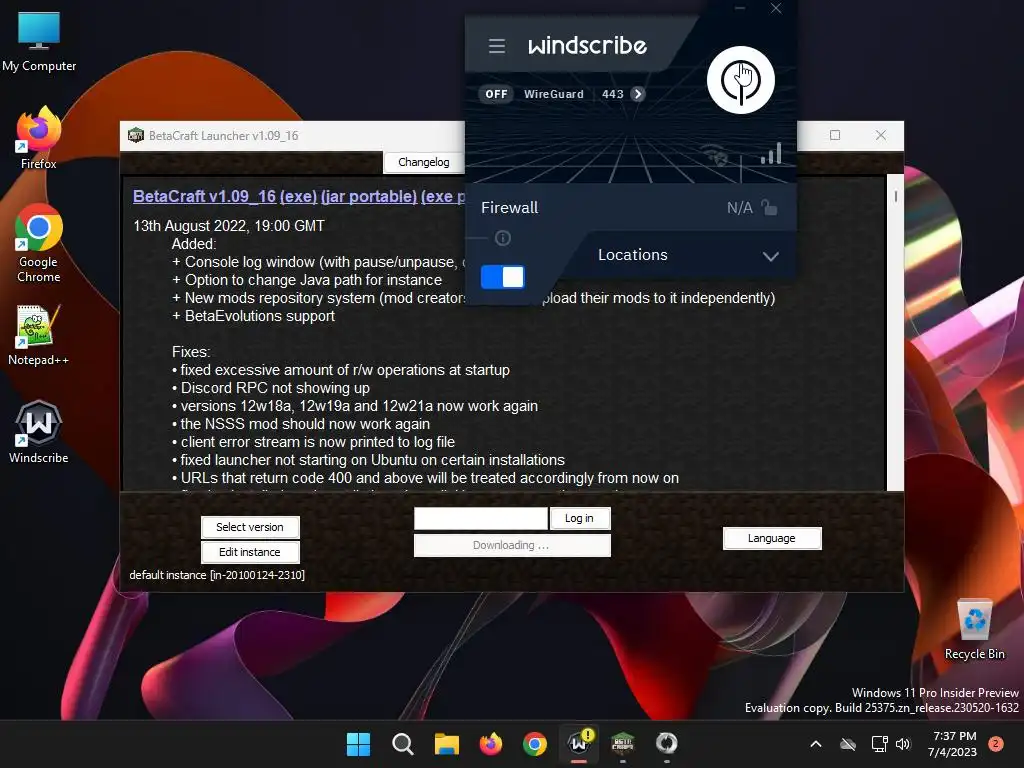Open the clock and calendar
This screenshot has height=768, width=1024.
pyautogui.click(x=953, y=744)
